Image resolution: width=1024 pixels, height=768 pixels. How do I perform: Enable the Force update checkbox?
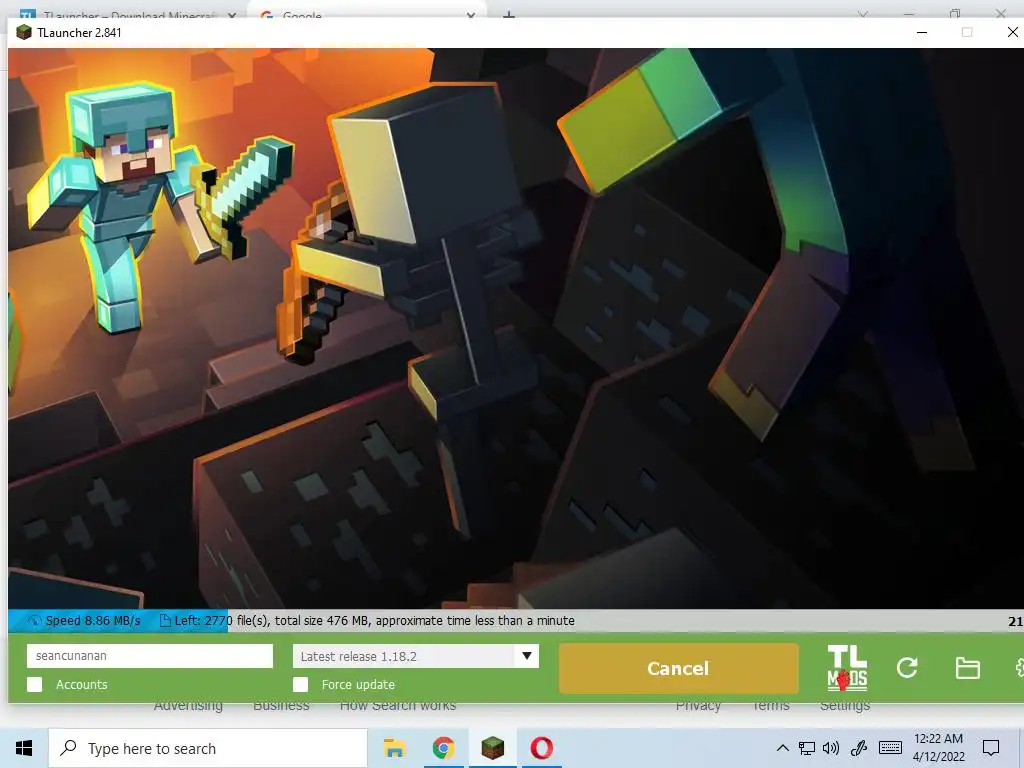(x=300, y=684)
